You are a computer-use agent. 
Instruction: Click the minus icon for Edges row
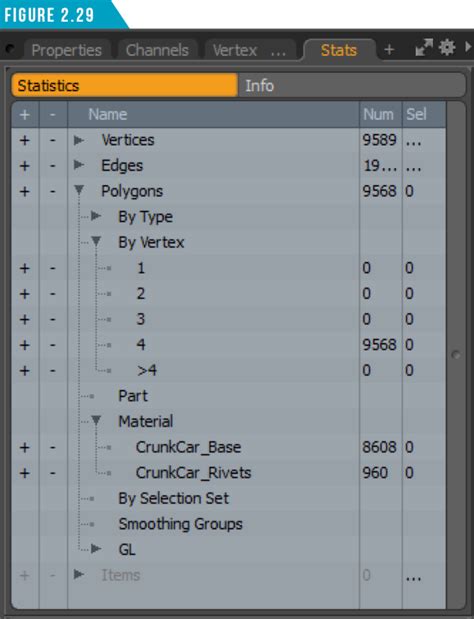52,165
